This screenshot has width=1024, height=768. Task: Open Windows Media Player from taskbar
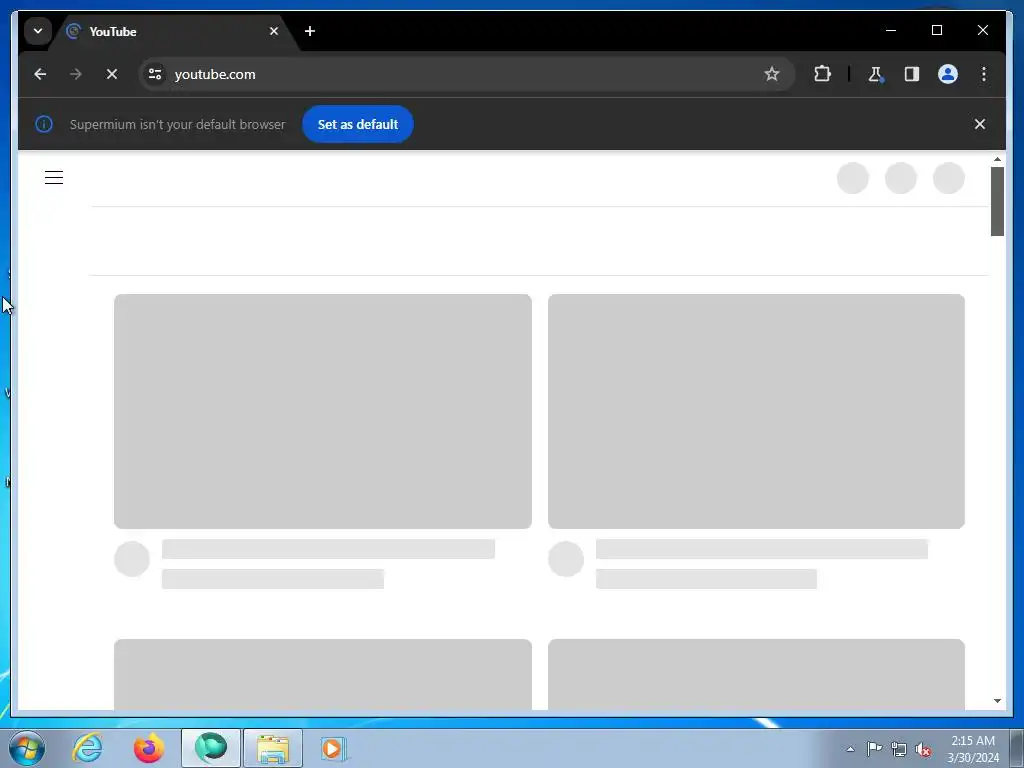(x=333, y=748)
